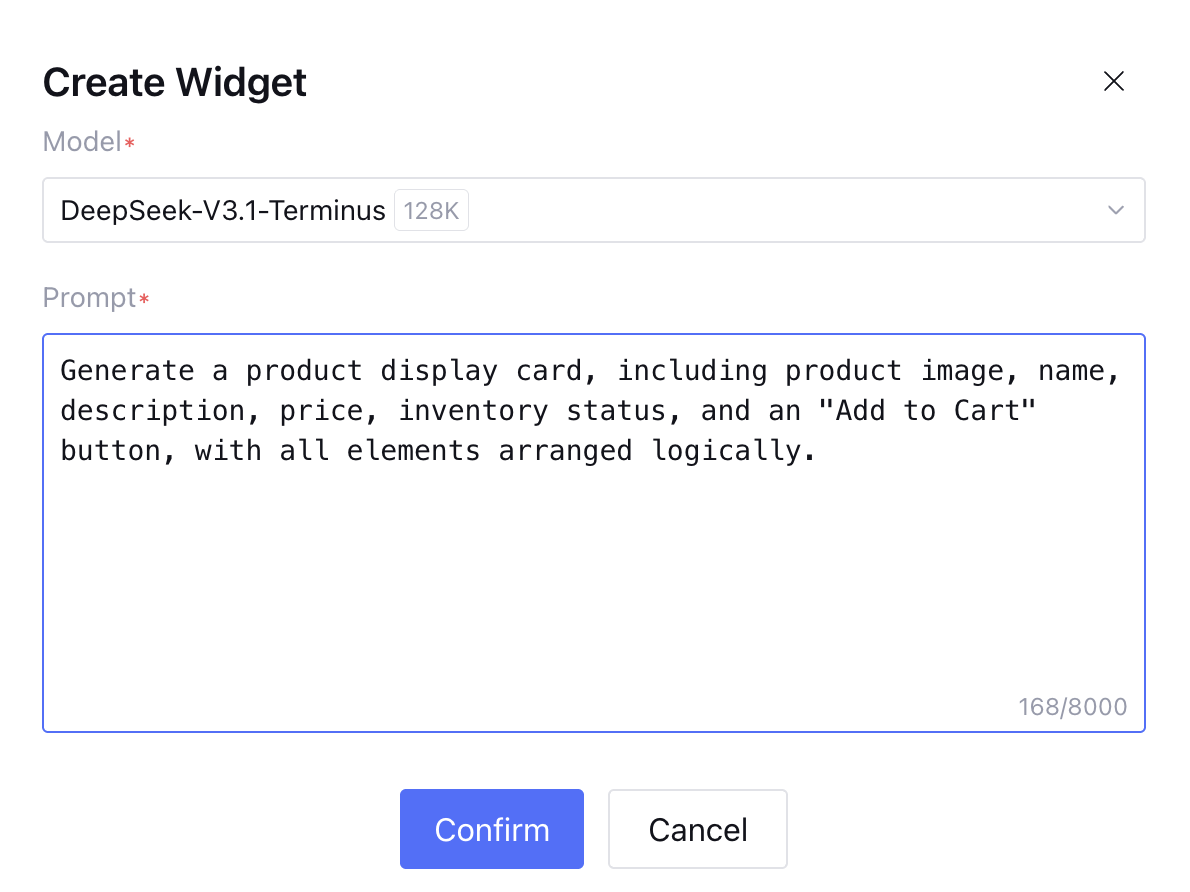Confirm the widget creation

click(491, 829)
